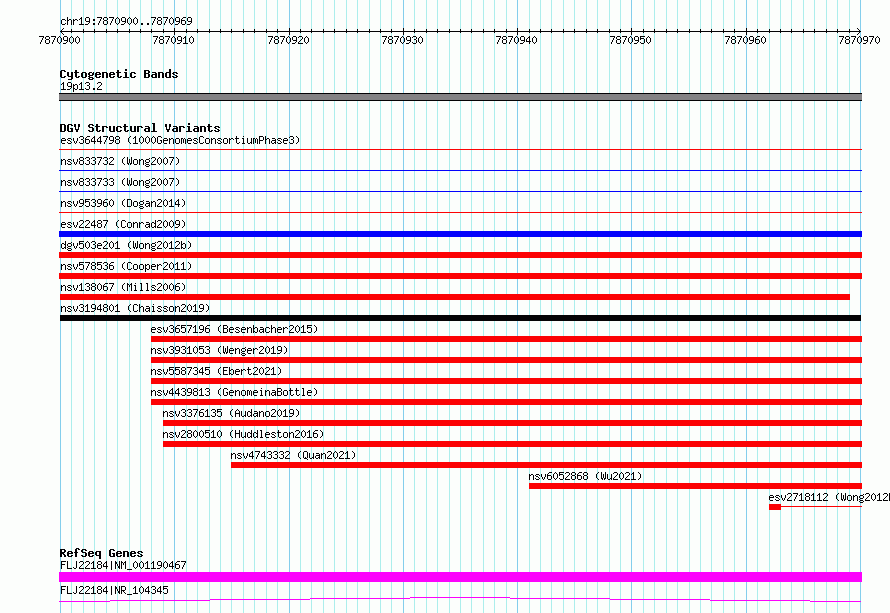Open variant nsv5587345 (Ebert2021)

[x=216, y=371]
